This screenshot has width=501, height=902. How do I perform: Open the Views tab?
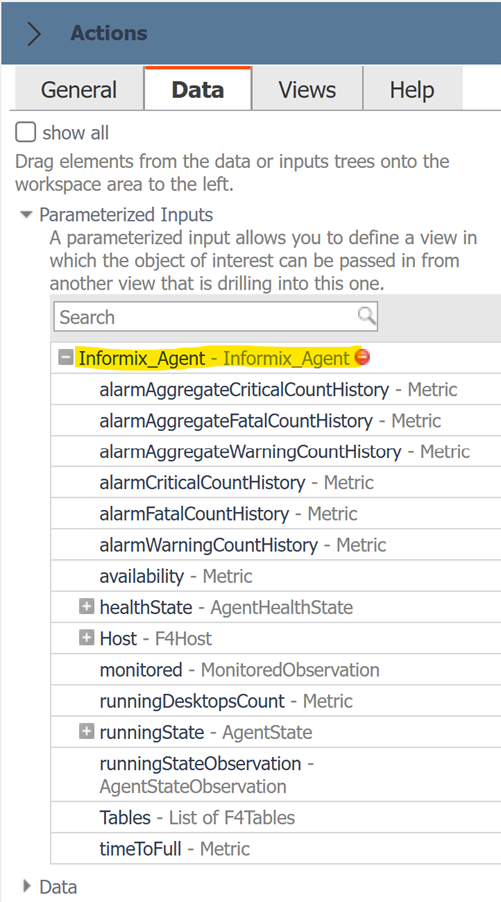[x=307, y=89]
